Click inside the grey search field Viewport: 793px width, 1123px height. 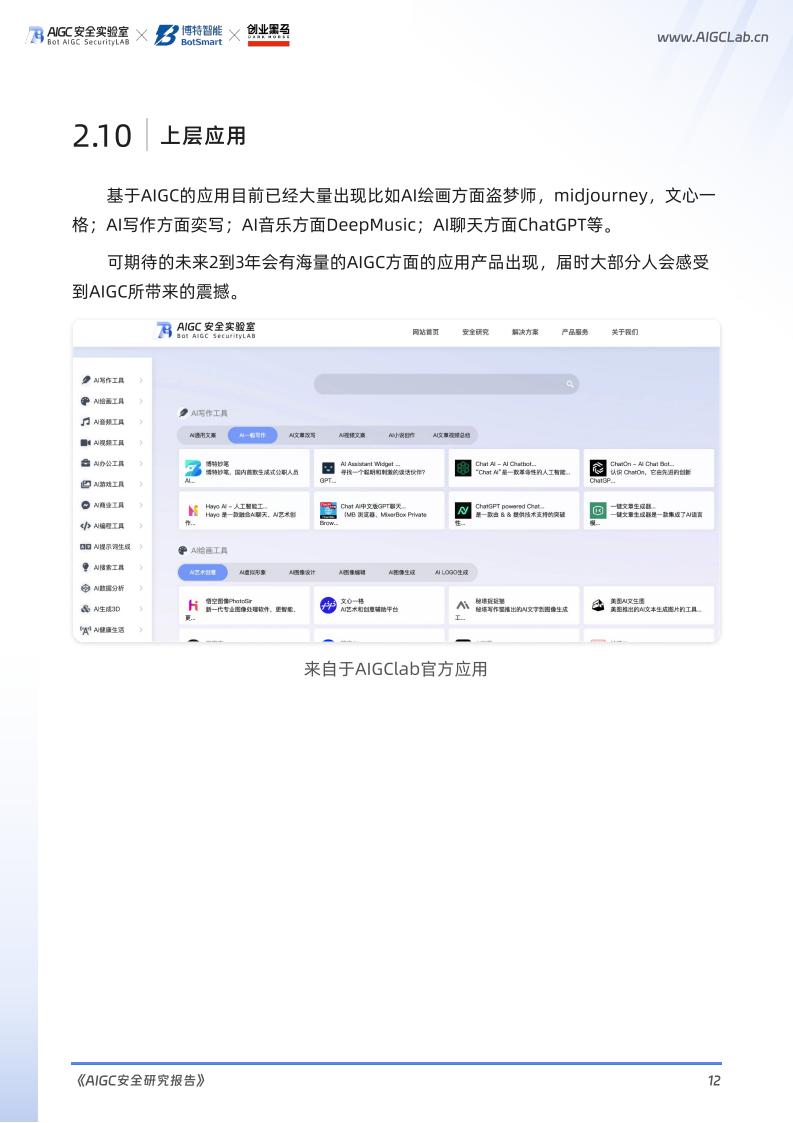click(x=446, y=384)
